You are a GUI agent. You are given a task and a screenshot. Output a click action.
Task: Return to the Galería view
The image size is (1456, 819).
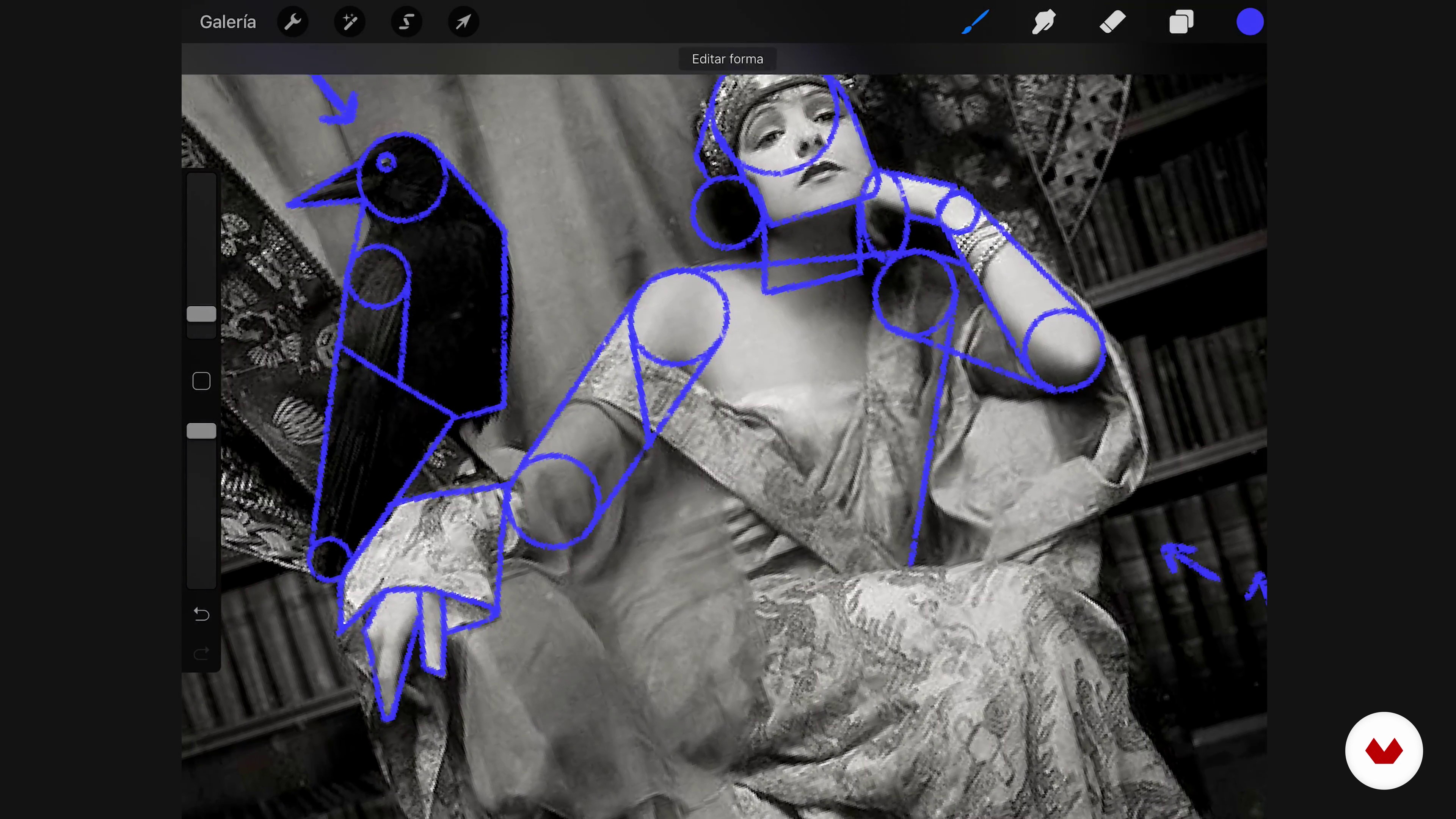coord(228,22)
